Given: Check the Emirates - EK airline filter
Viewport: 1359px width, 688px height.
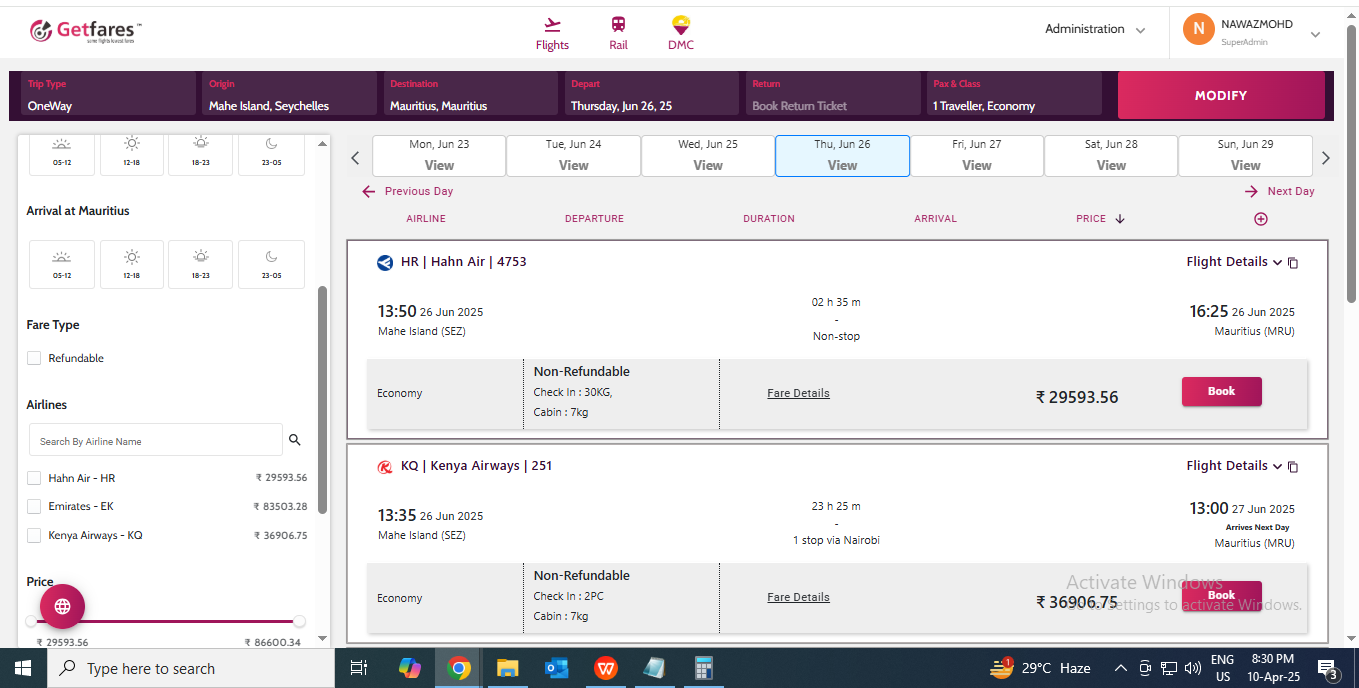Looking at the screenshot, I should tap(34, 506).
